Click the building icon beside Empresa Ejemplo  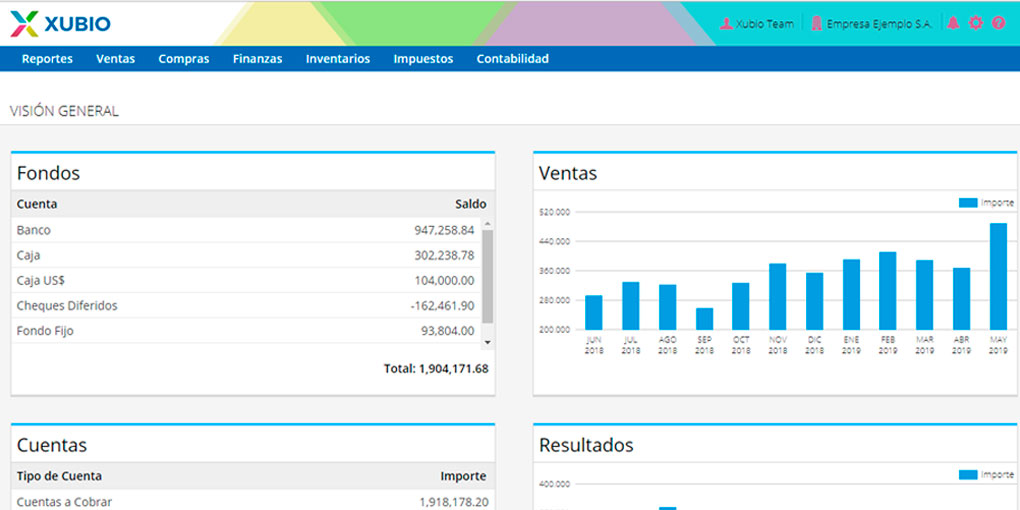[816, 23]
